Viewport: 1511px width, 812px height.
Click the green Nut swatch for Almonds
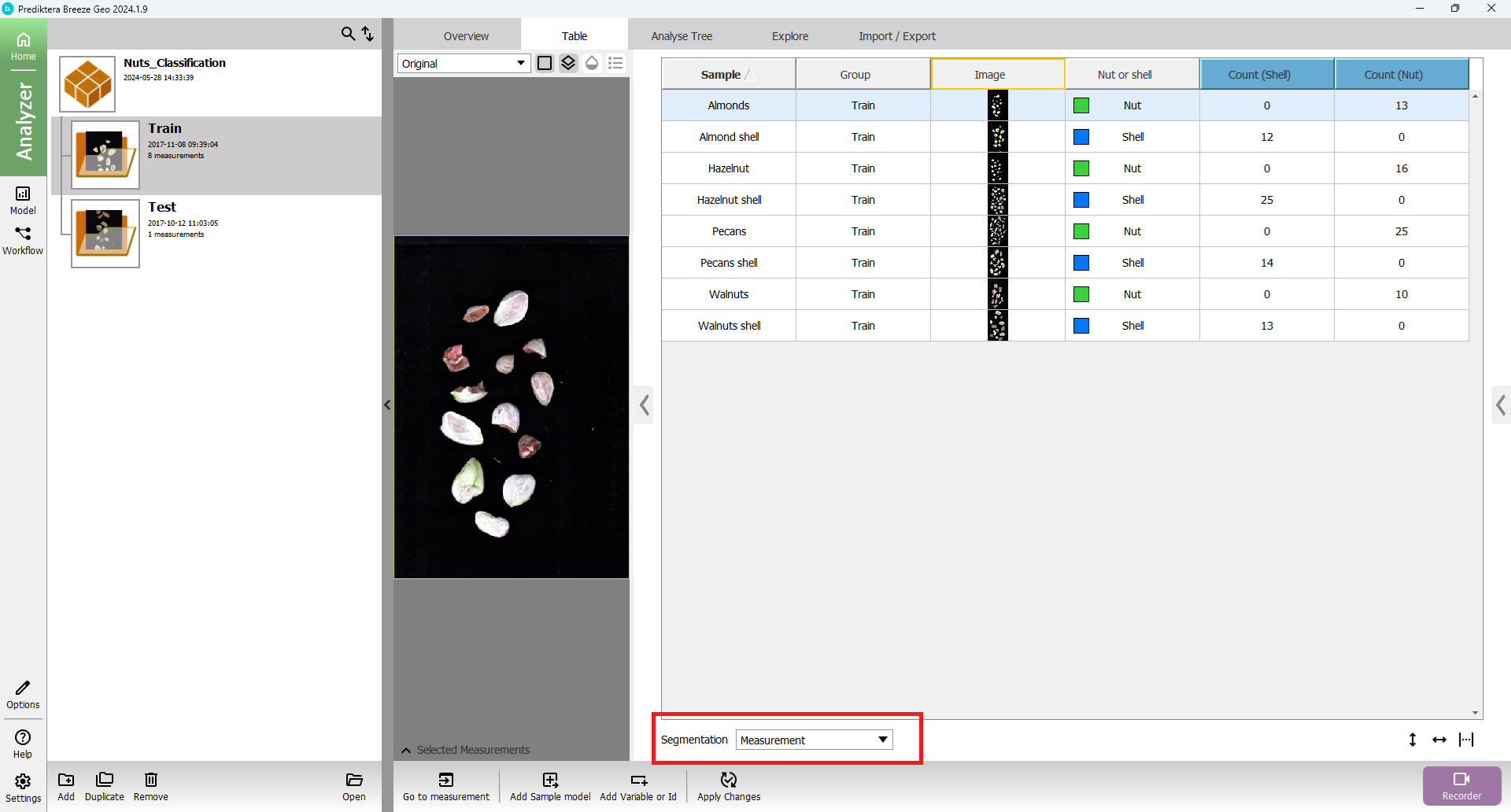(x=1081, y=105)
